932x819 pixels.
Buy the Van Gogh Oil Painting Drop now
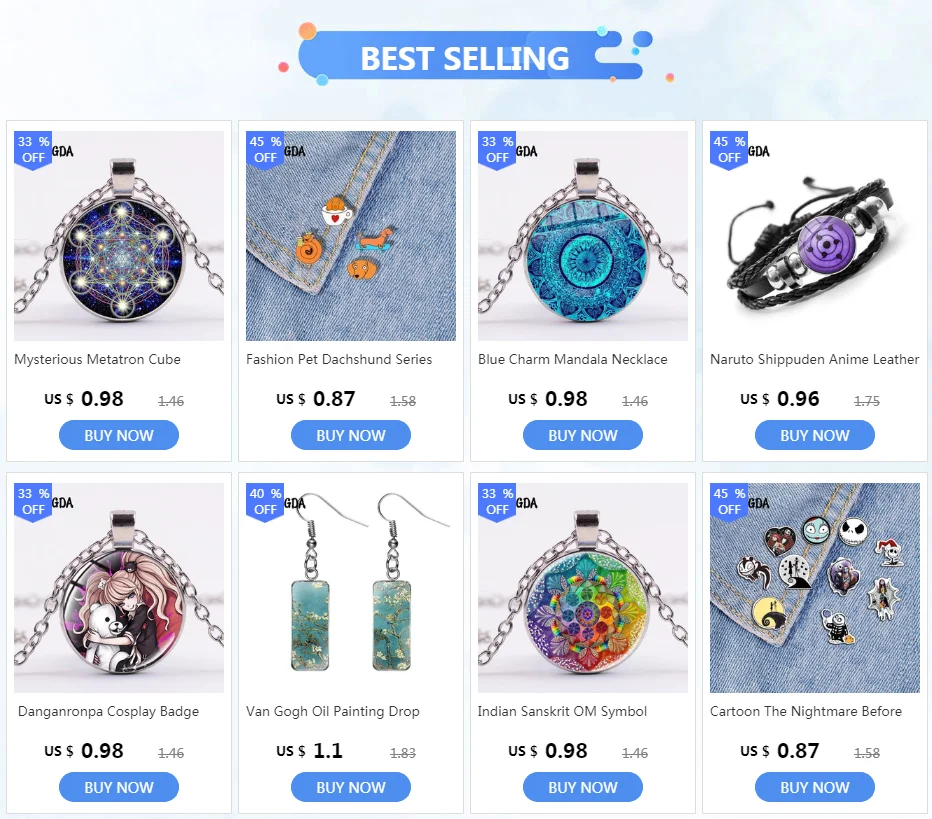[x=351, y=787]
